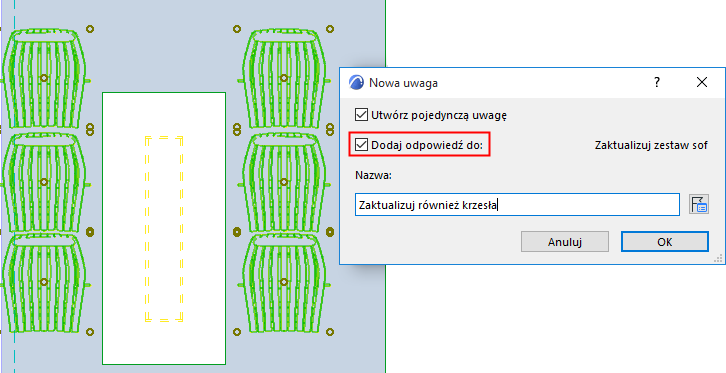The height and width of the screenshot is (373, 726).
Task: Click the dialog resize grip at corner
Action: 718,258
